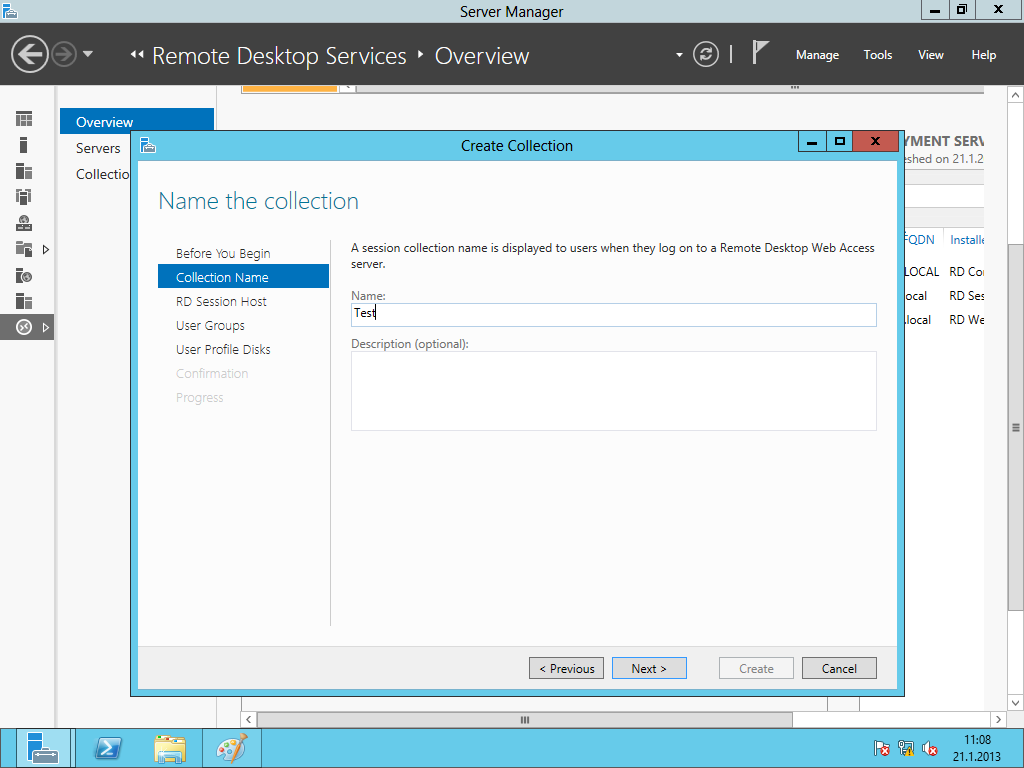The width and height of the screenshot is (1024, 768).
Task: Refresh Server Manager with the refresh icon
Action: click(x=706, y=55)
